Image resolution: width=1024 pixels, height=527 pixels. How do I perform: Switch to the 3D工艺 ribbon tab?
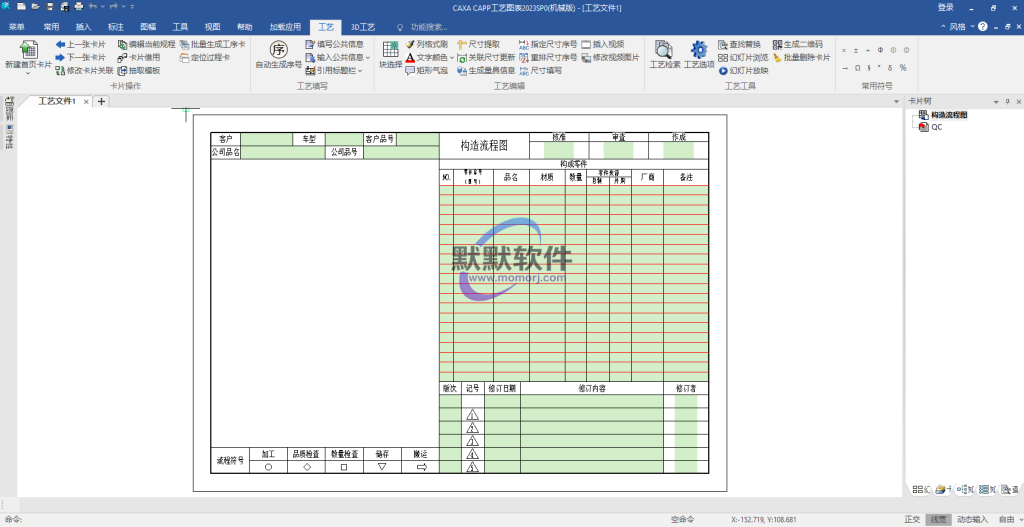click(363, 27)
